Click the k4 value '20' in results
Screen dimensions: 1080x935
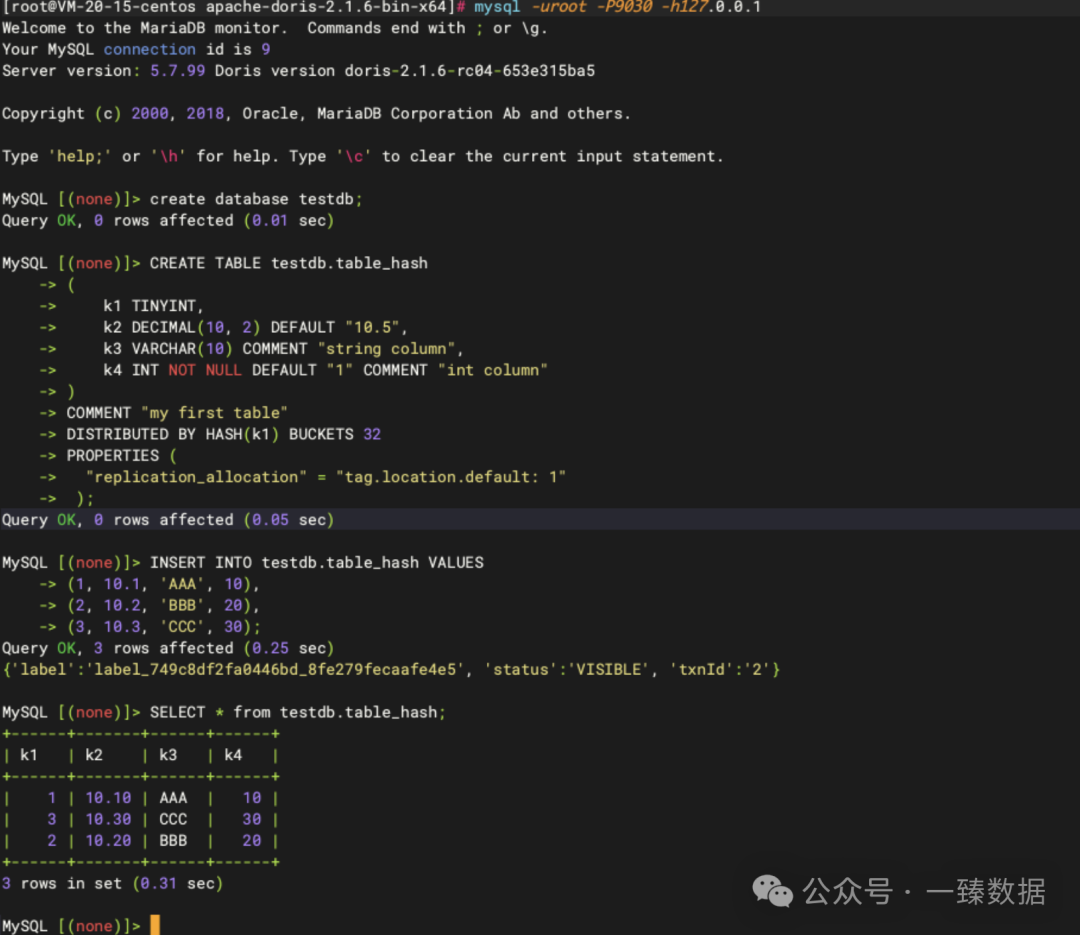click(x=251, y=840)
